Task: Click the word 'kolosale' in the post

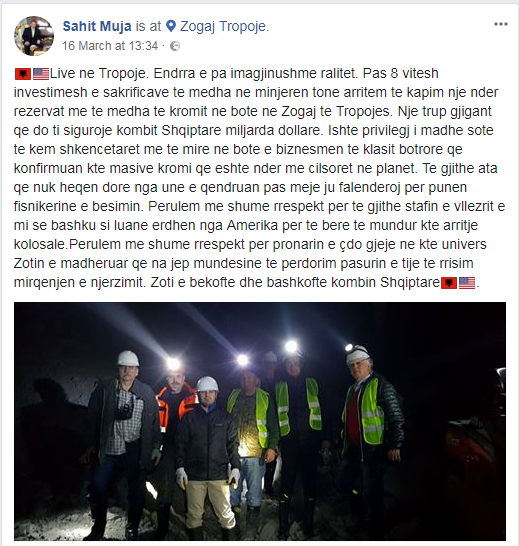Action: coord(40,244)
